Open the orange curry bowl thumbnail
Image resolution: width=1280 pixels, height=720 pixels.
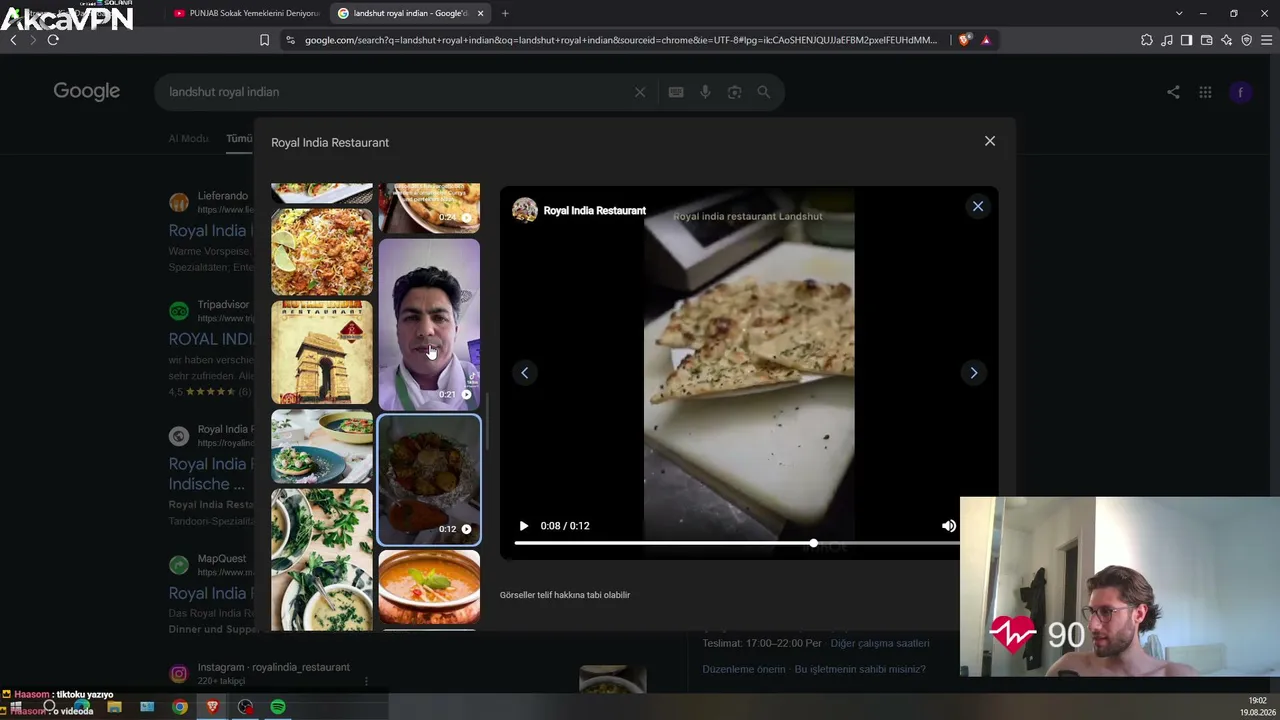(429, 587)
